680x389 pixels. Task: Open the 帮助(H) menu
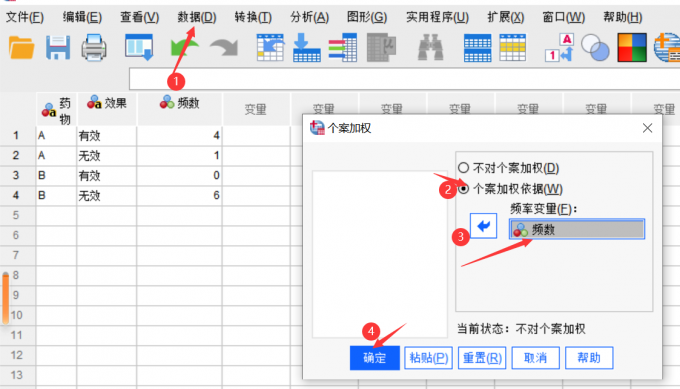(x=623, y=17)
